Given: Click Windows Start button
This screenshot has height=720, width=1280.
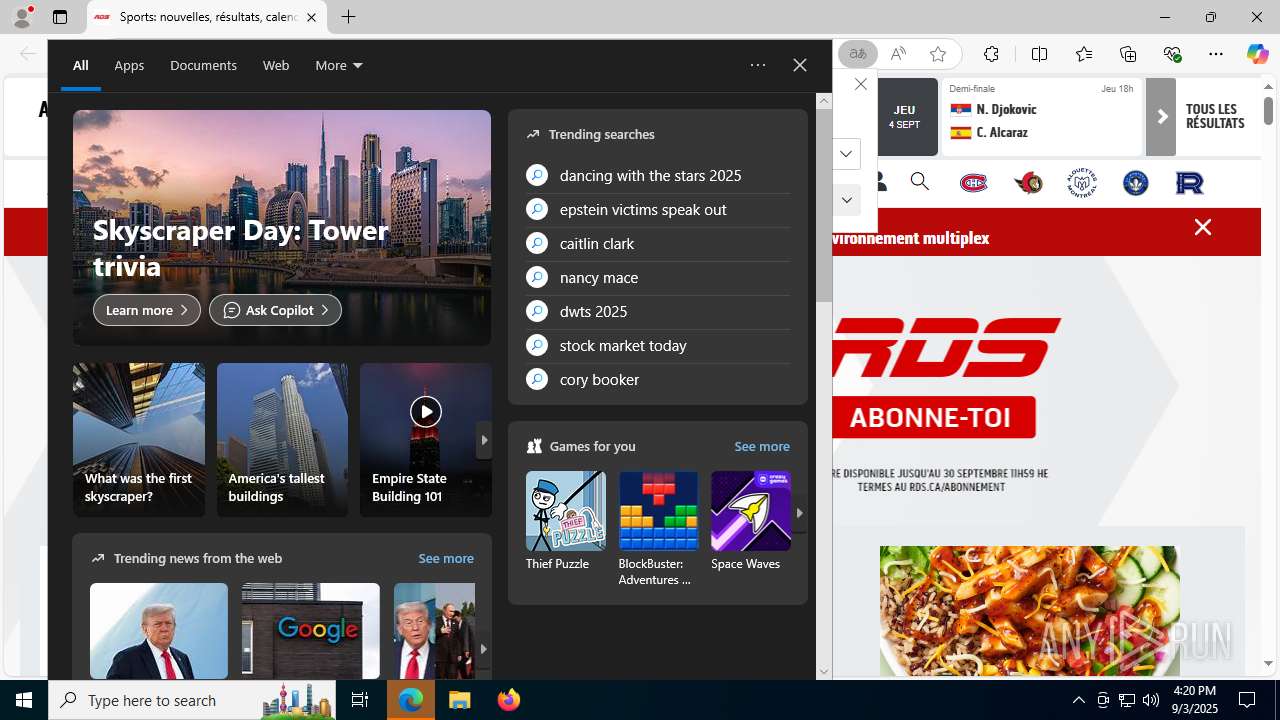Looking at the screenshot, I should pos(24,700).
